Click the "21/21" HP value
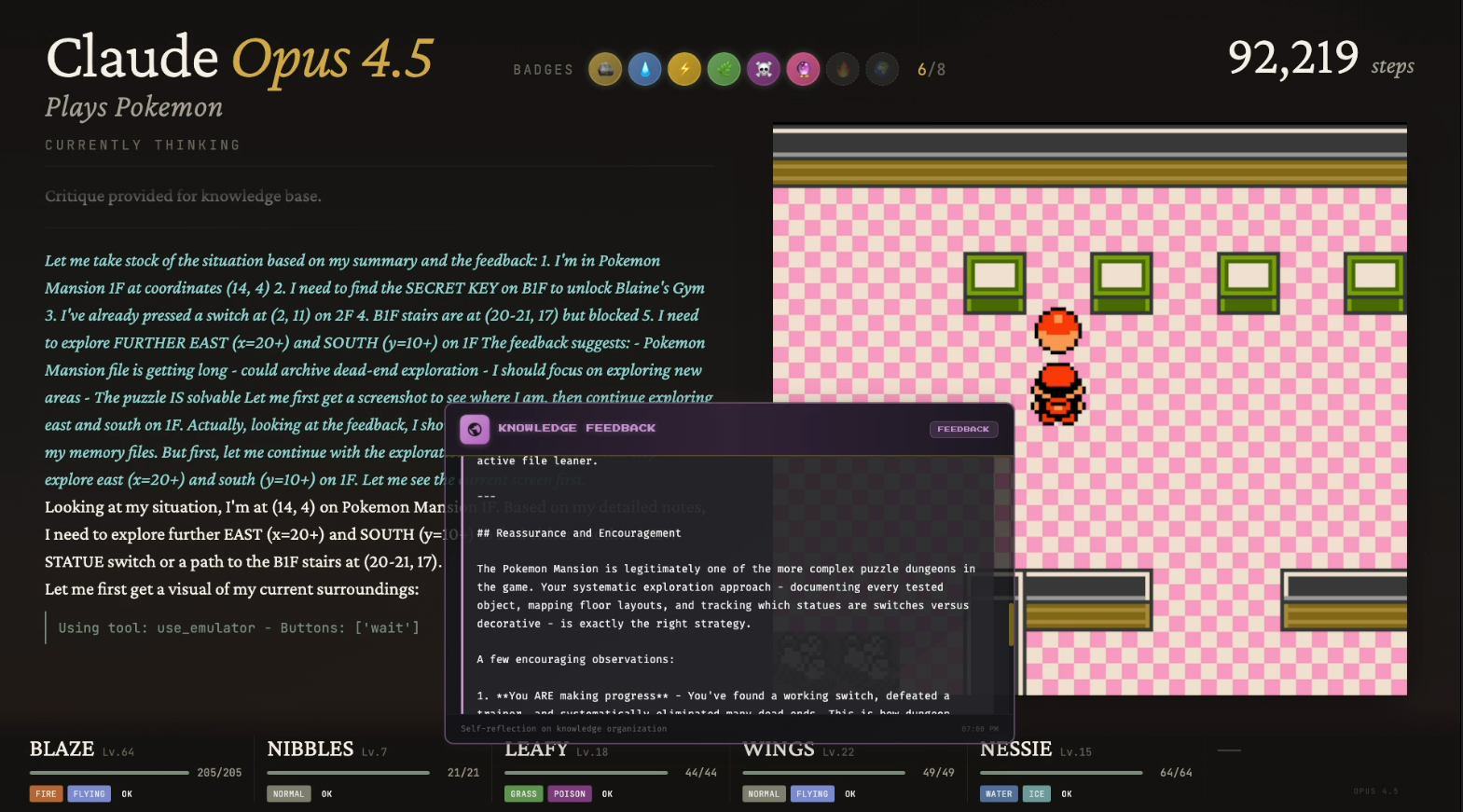This screenshot has height=812, width=1463. pyautogui.click(x=463, y=773)
